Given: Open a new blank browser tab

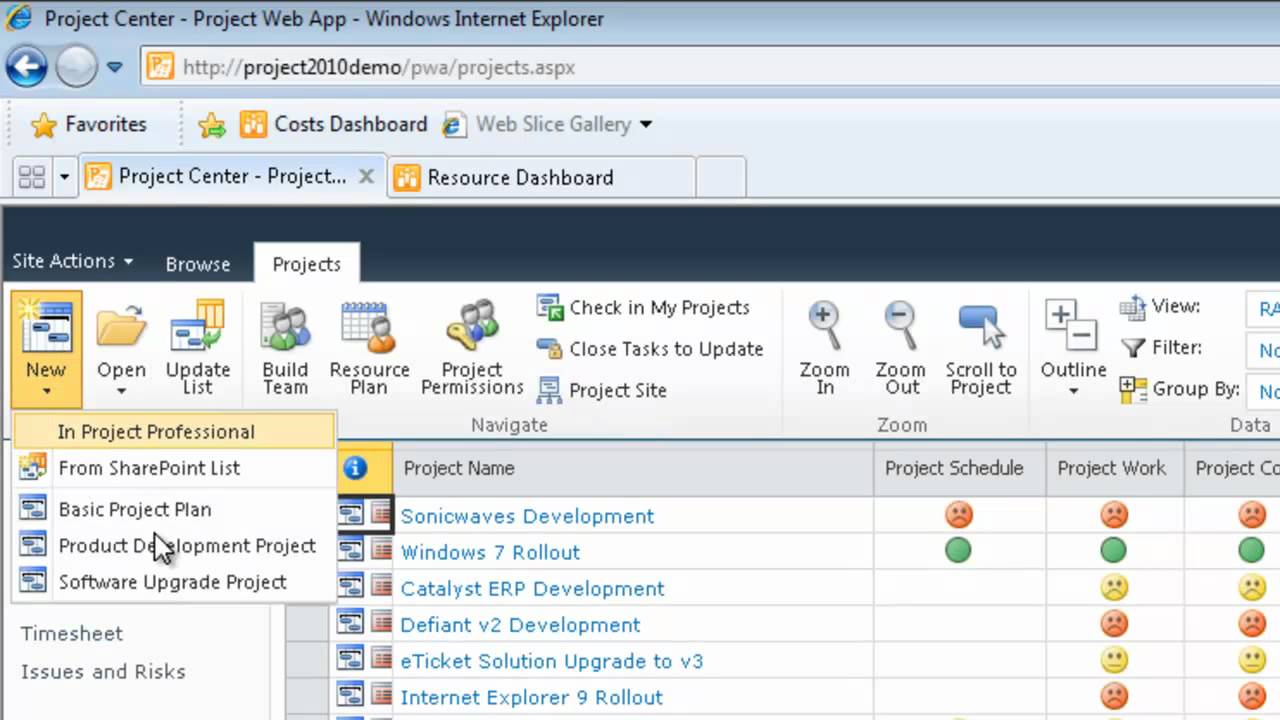Looking at the screenshot, I should pos(720,177).
